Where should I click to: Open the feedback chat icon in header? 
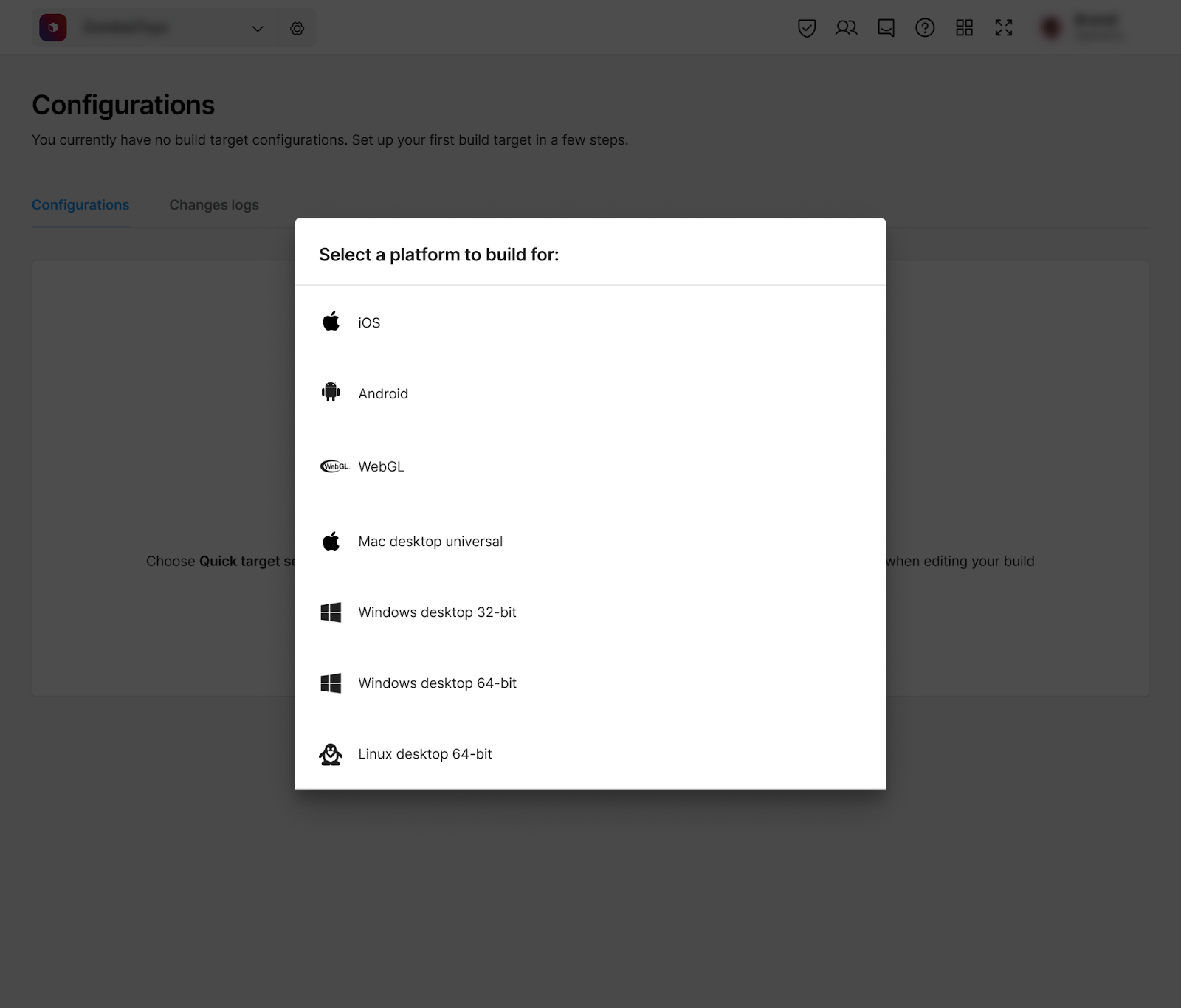tap(886, 28)
